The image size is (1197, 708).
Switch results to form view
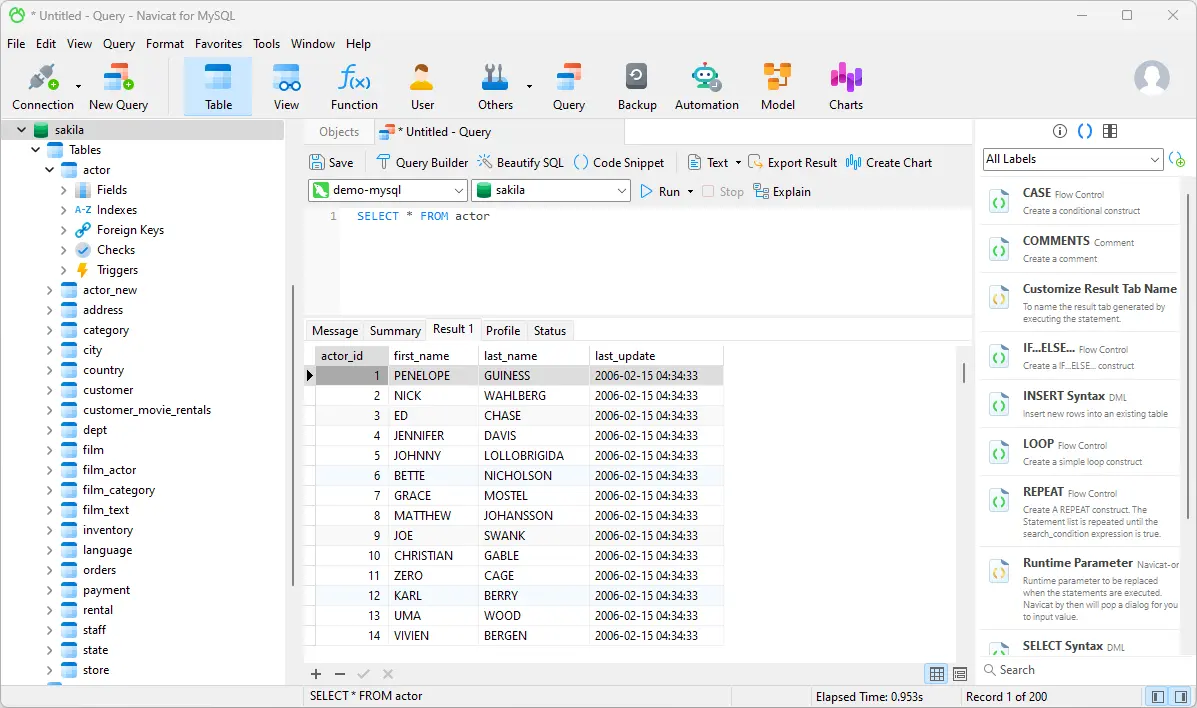pyautogui.click(x=960, y=674)
